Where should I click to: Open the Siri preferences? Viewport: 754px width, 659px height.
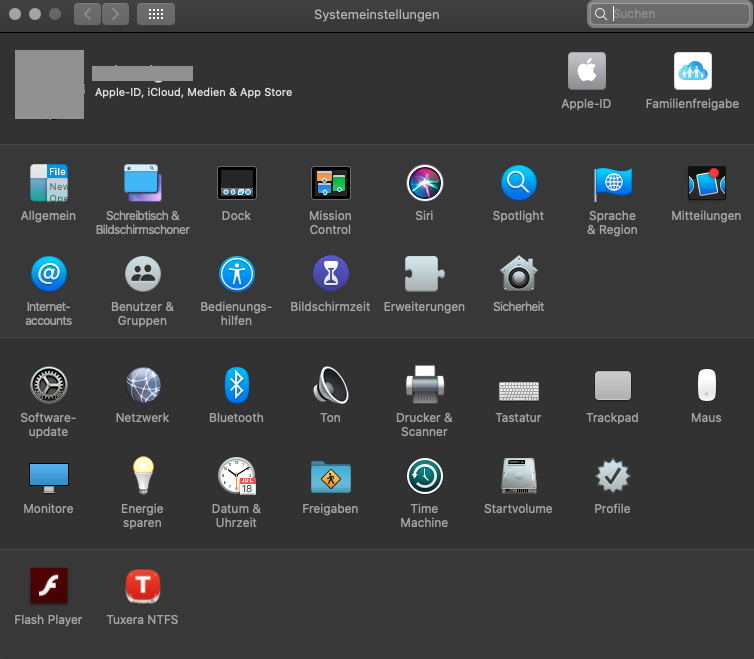[x=424, y=184]
